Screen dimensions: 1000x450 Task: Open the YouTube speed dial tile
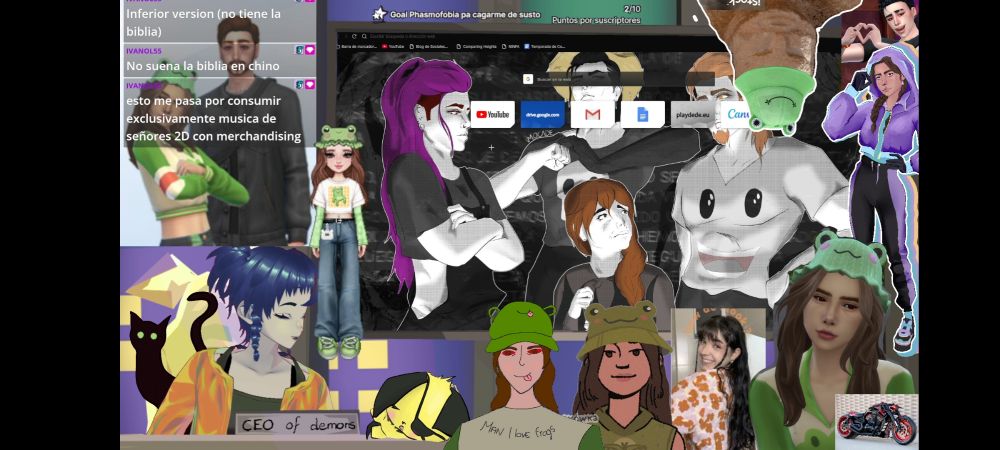click(493, 115)
